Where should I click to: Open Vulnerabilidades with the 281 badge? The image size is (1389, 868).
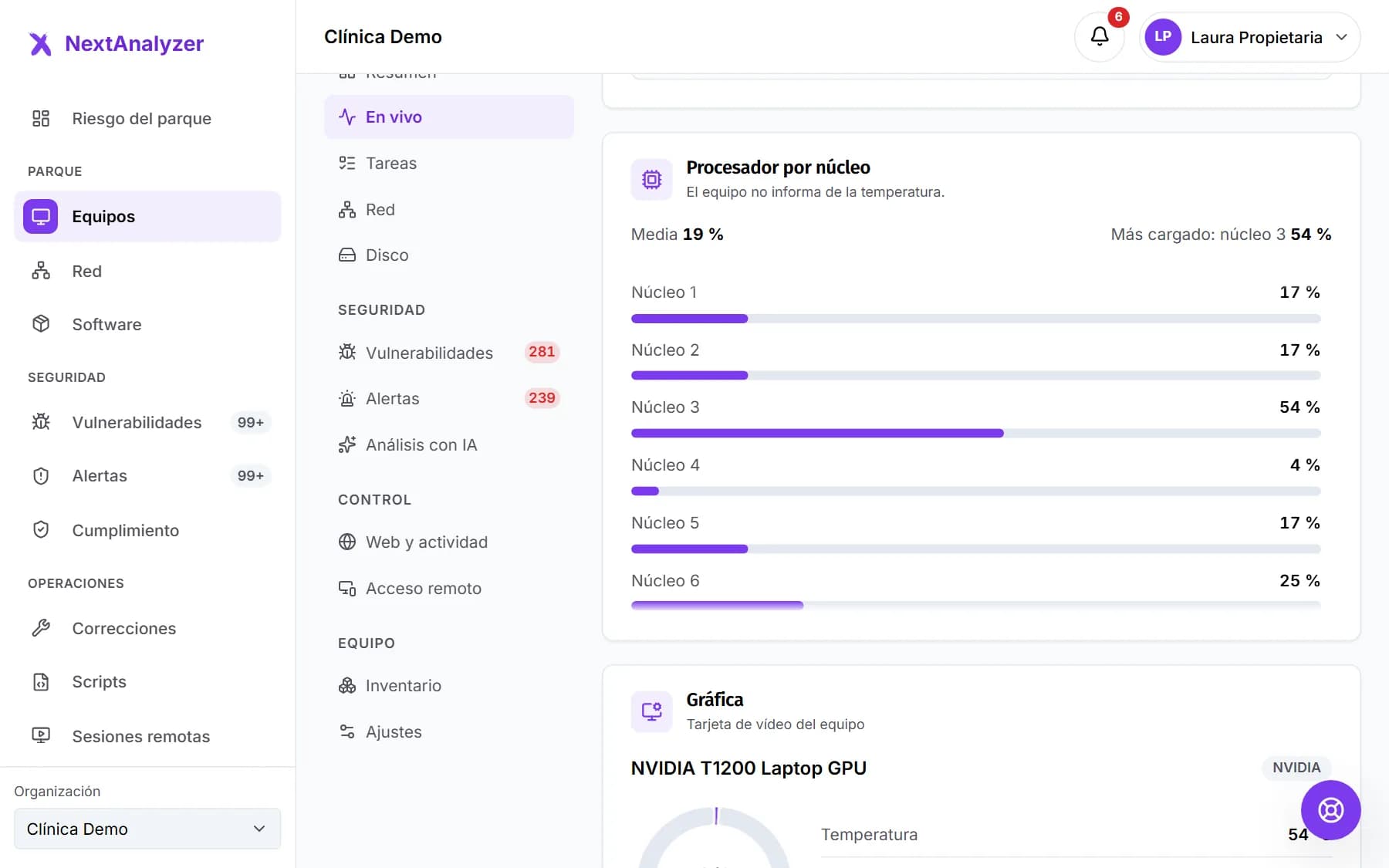click(449, 353)
